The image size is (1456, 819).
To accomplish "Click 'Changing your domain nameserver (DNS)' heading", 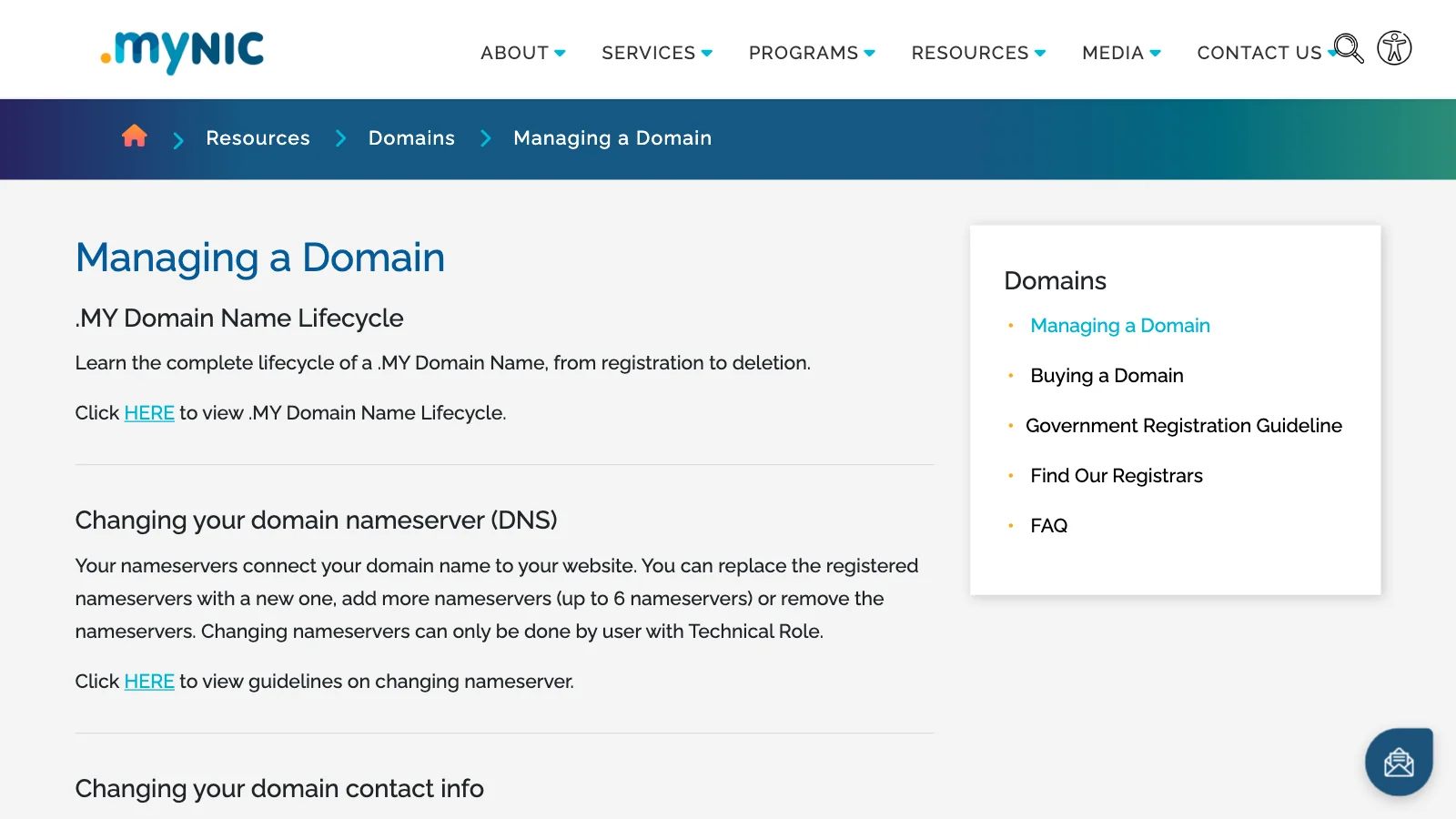I will pyautogui.click(x=316, y=521).
